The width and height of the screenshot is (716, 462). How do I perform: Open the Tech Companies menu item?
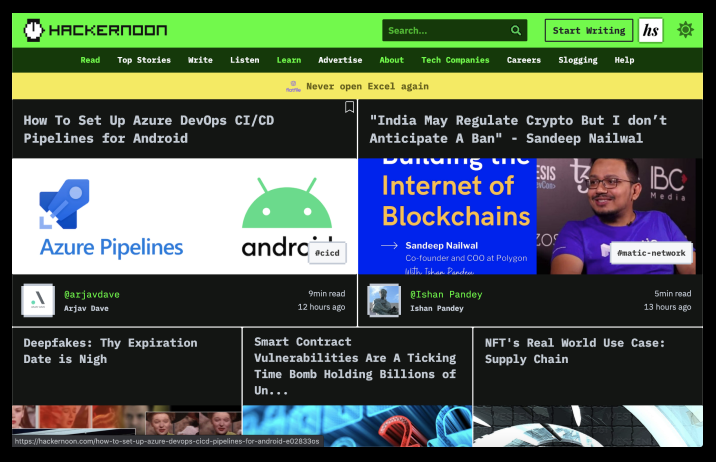click(455, 60)
